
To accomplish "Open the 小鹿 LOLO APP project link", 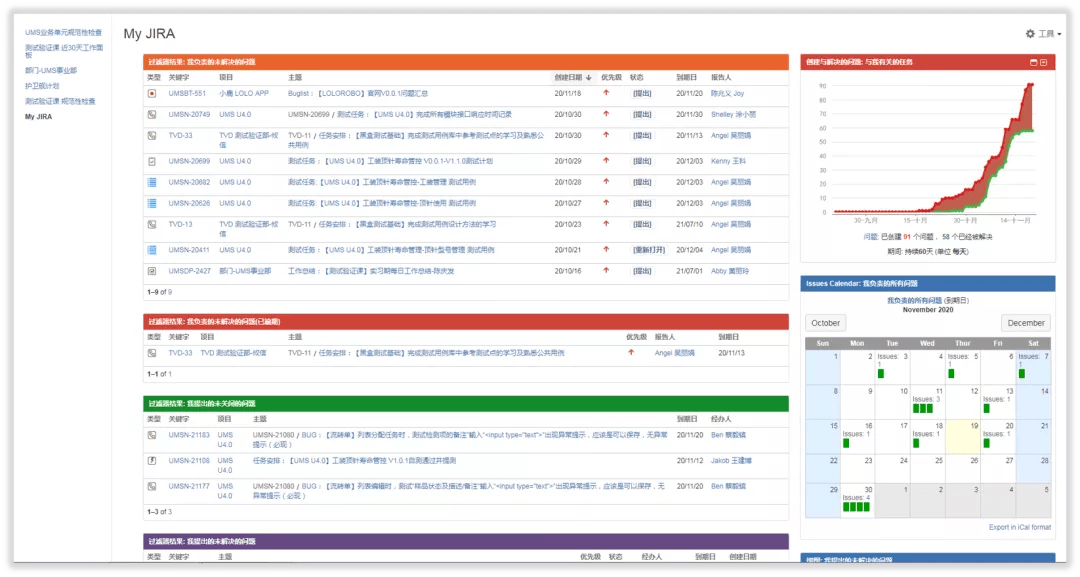I will 244,94.
